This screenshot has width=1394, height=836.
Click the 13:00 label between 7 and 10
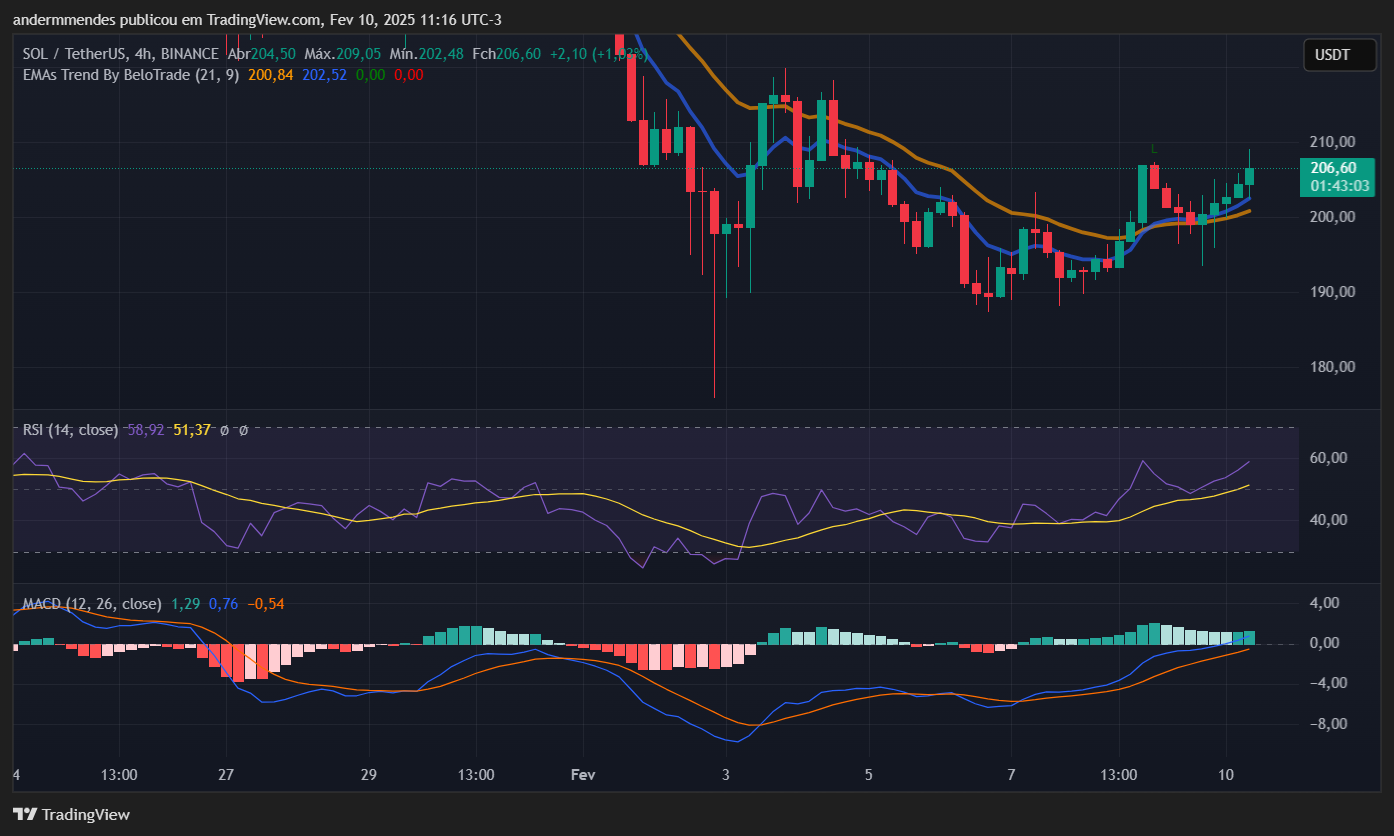point(1119,775)
